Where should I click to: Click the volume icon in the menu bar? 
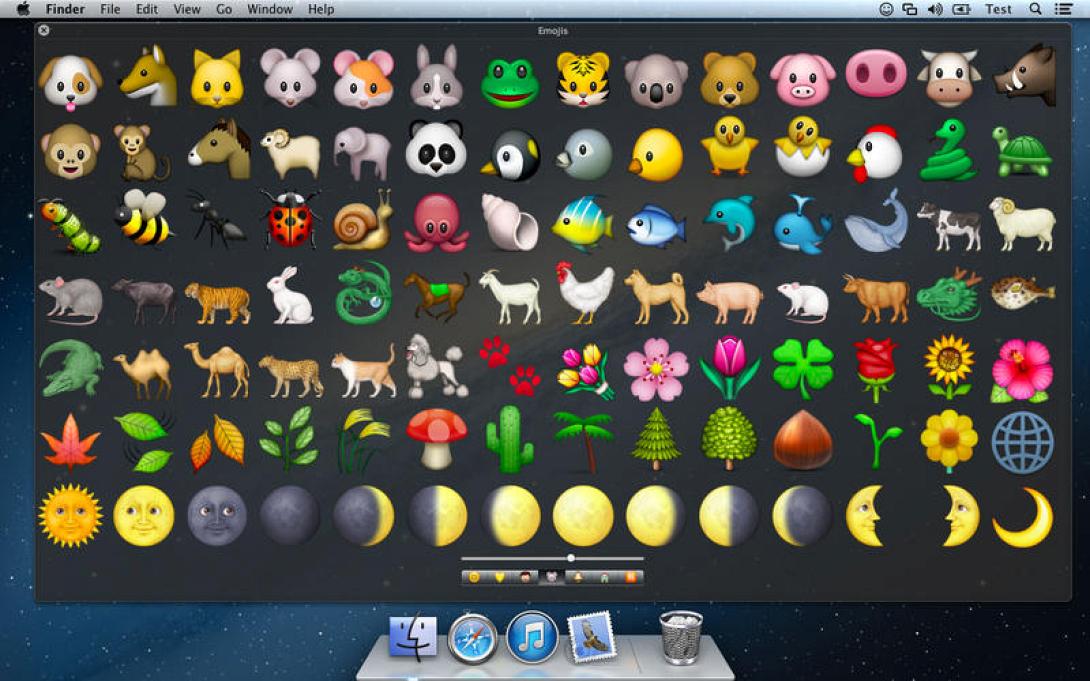(933, 9)
